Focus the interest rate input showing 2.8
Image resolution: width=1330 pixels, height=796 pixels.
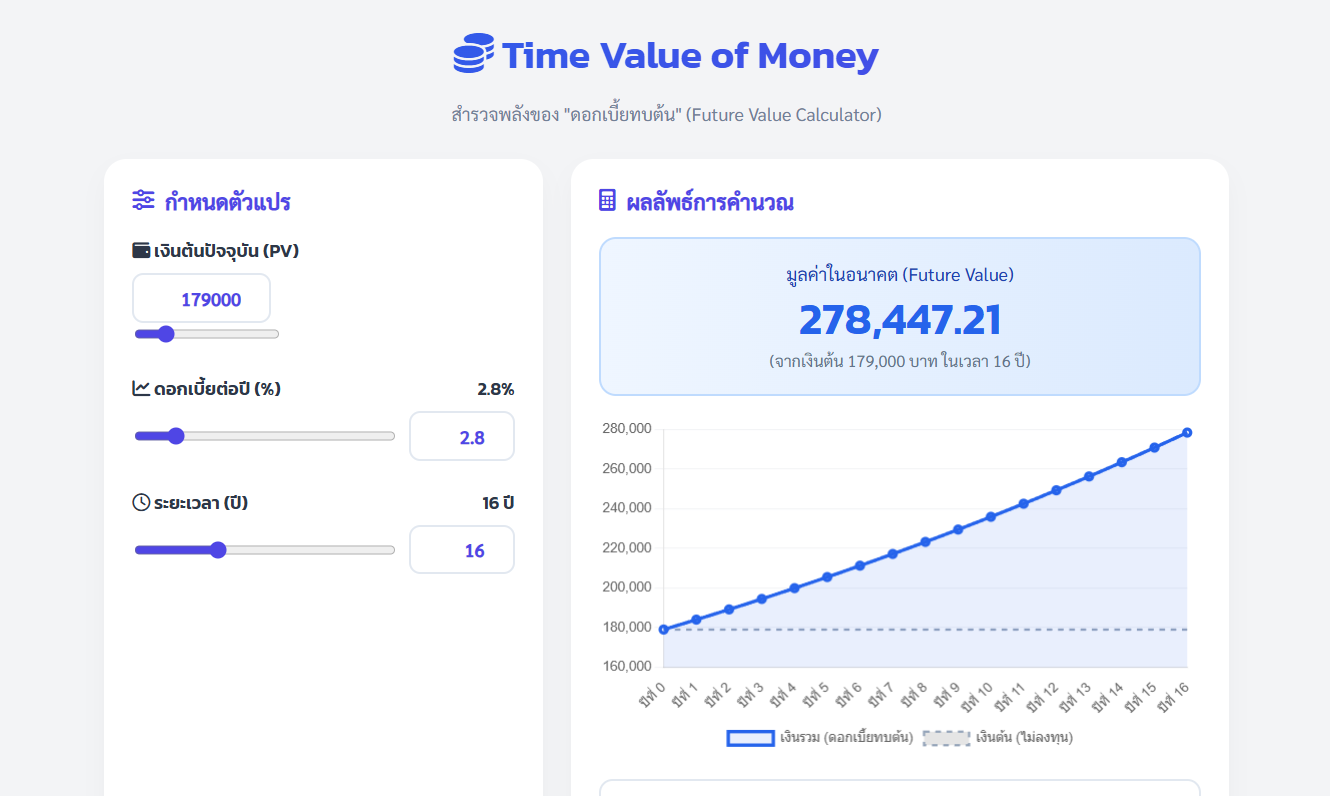[x=462, y=437]
